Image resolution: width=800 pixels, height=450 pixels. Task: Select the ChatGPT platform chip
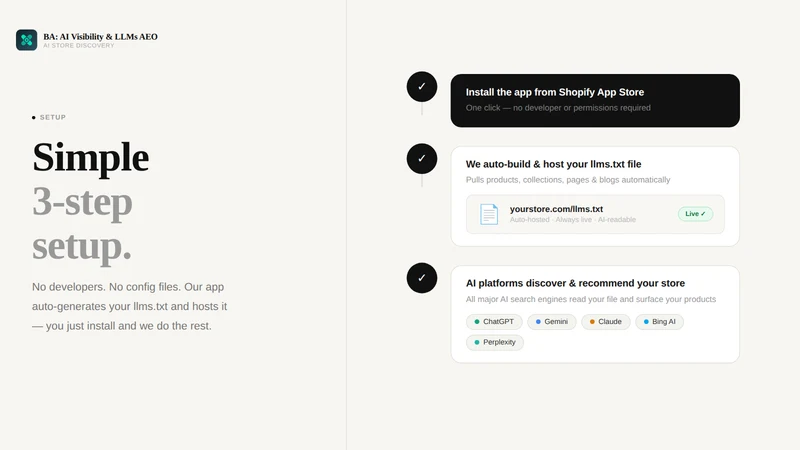[x=494, y=321]
